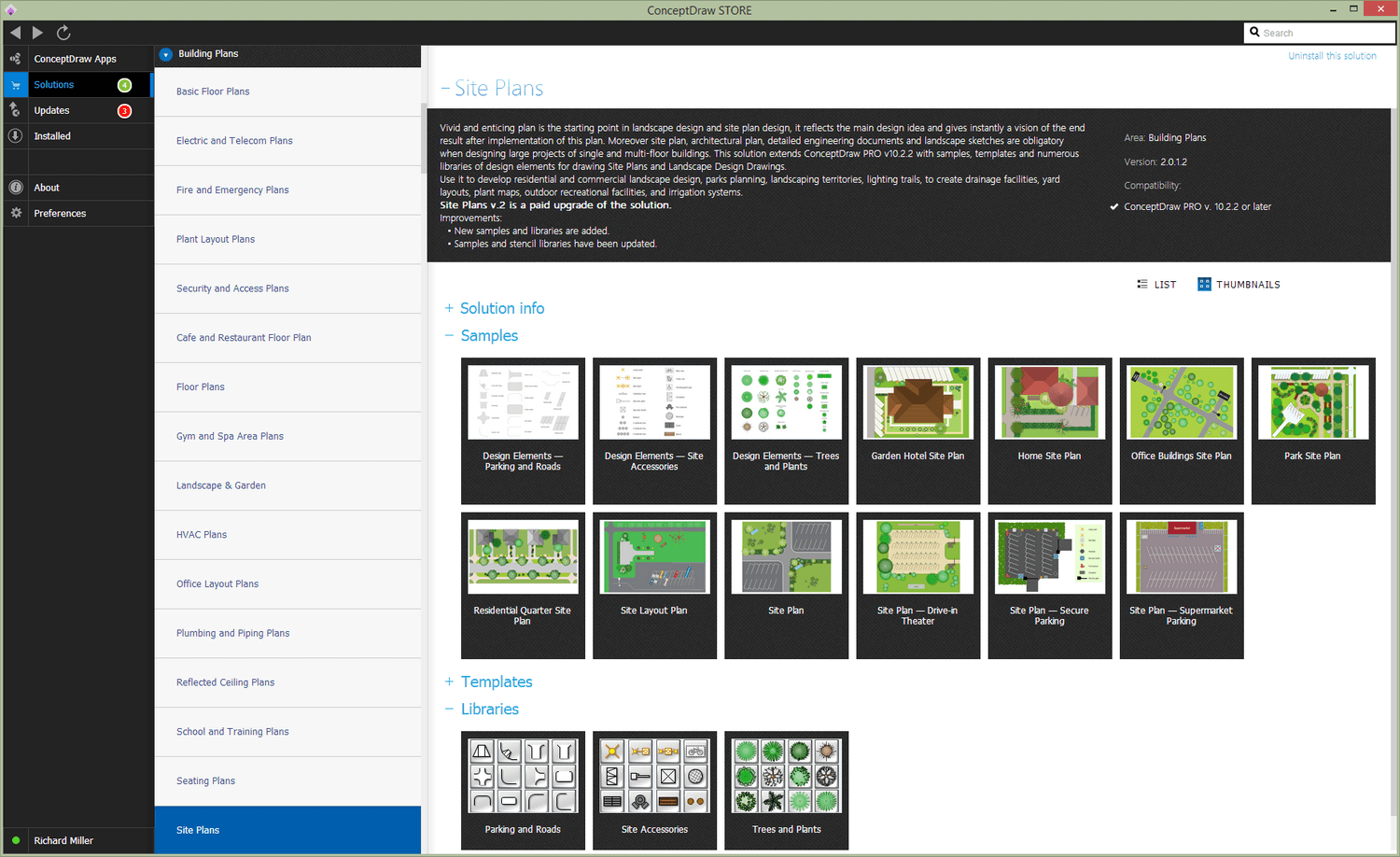Click the Preferences gear icon
Screen dimensions: 1400x857
tap(16, 213)
